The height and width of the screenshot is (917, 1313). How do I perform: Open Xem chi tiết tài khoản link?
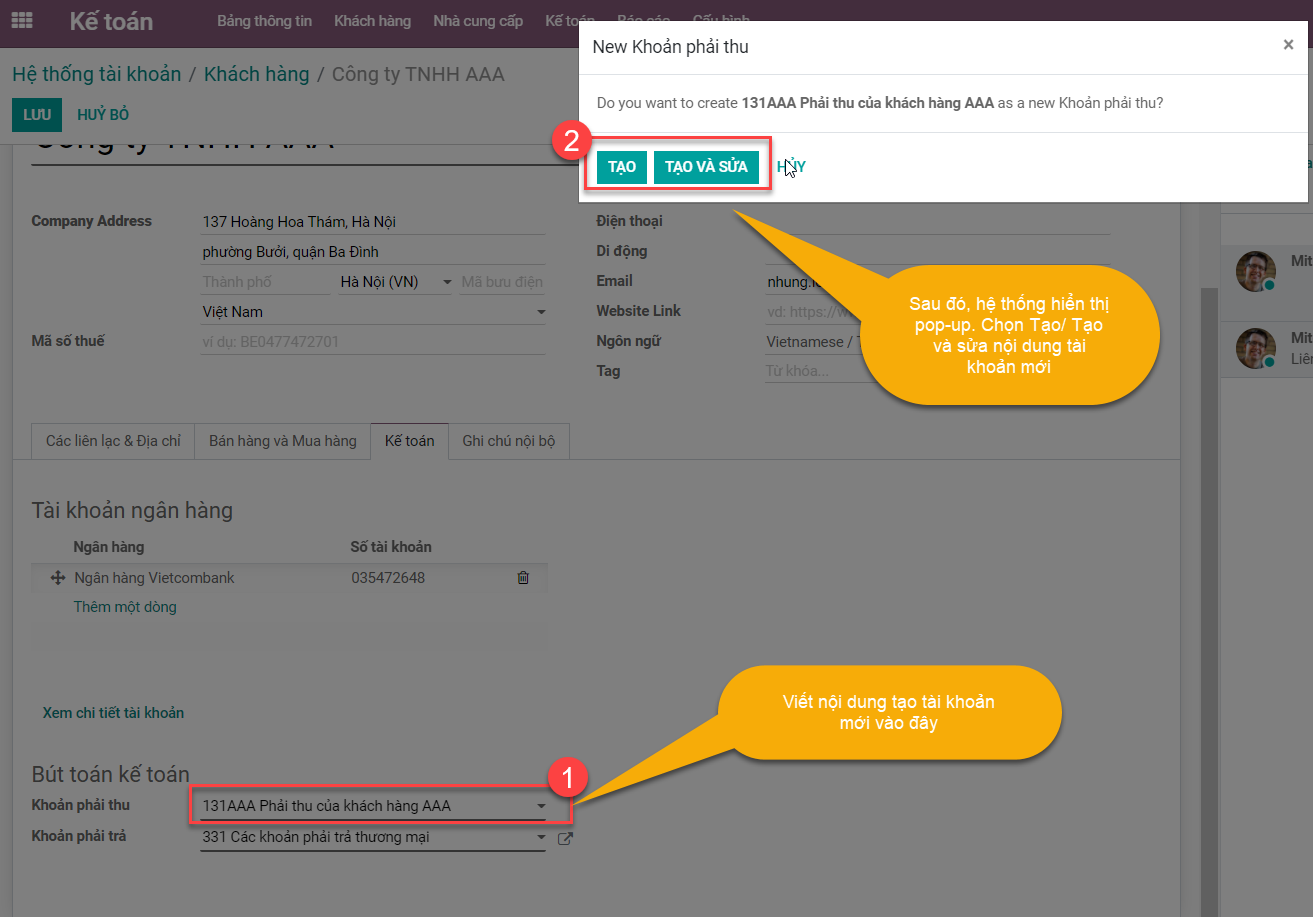point(113,713)
